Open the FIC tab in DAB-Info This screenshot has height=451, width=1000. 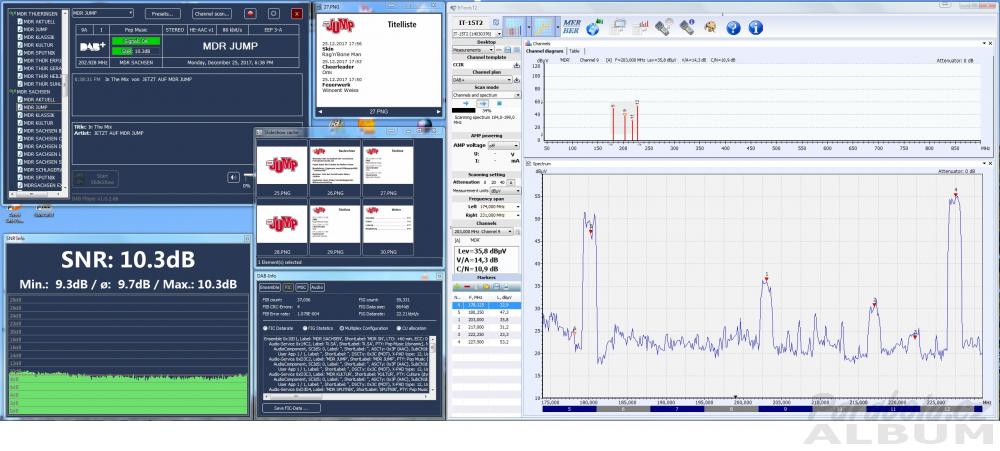point(288,288)
